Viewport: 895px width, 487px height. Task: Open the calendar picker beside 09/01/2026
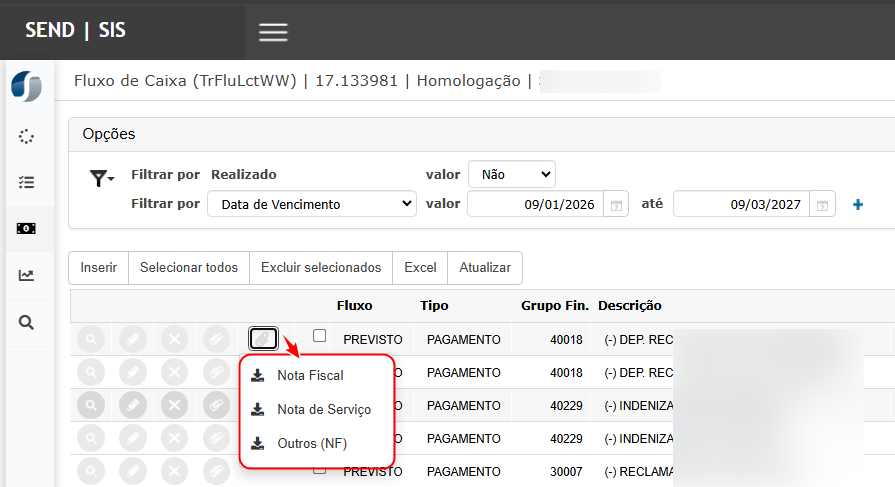(617, 205)
